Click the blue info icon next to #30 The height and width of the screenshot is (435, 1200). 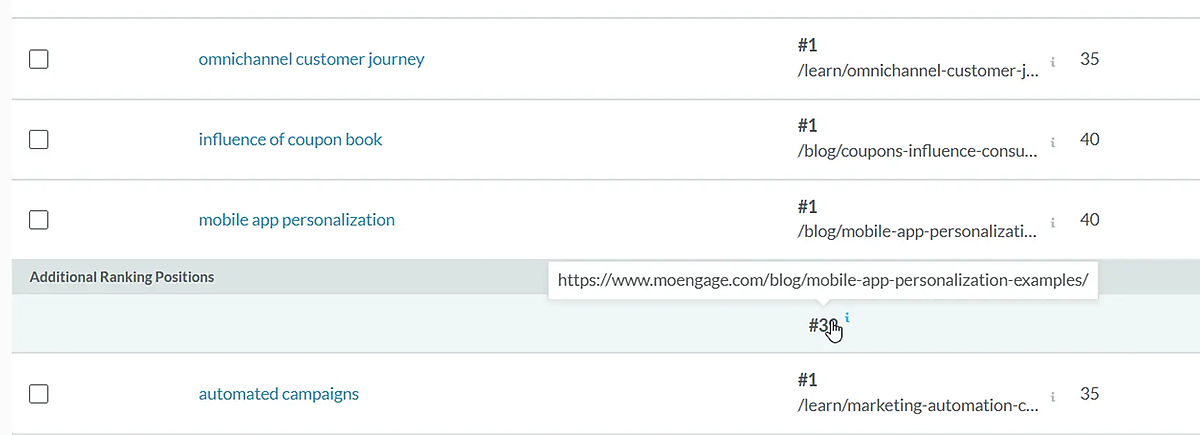pos(848,318)
